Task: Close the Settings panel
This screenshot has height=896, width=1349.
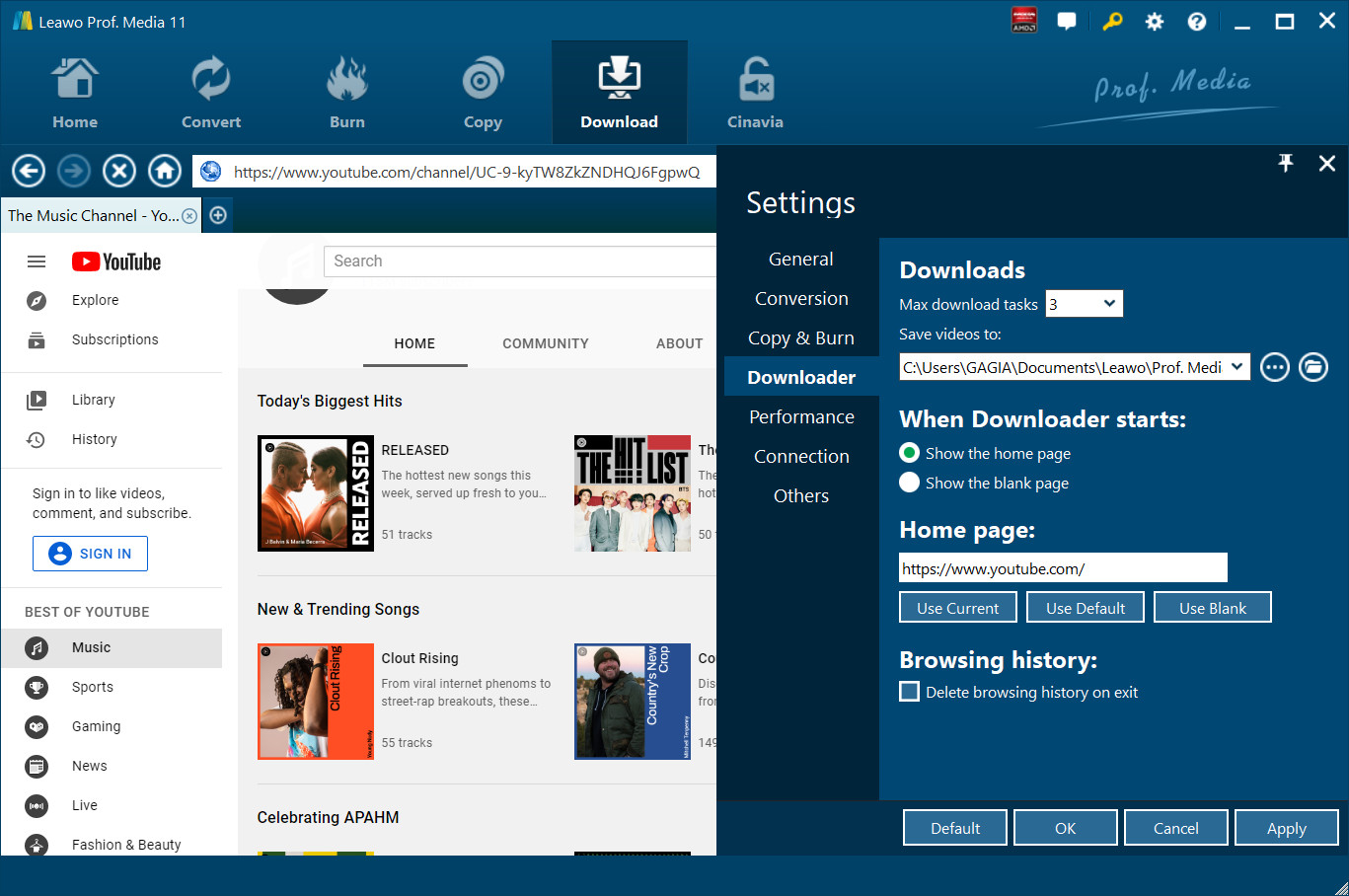Action: pyautogui.click(x=1327, y=163)
